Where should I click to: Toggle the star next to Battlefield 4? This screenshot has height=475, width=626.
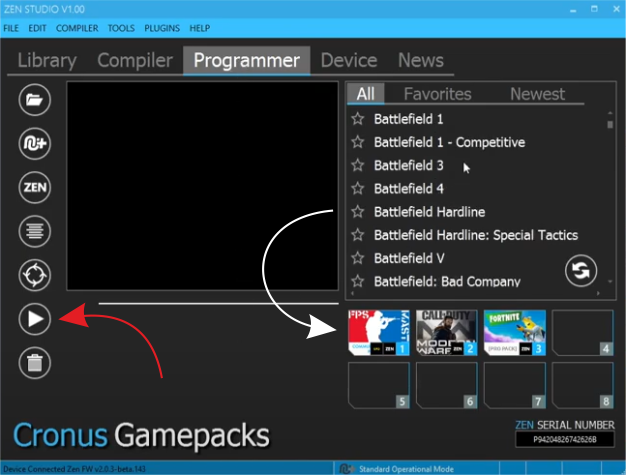(358, 189)
